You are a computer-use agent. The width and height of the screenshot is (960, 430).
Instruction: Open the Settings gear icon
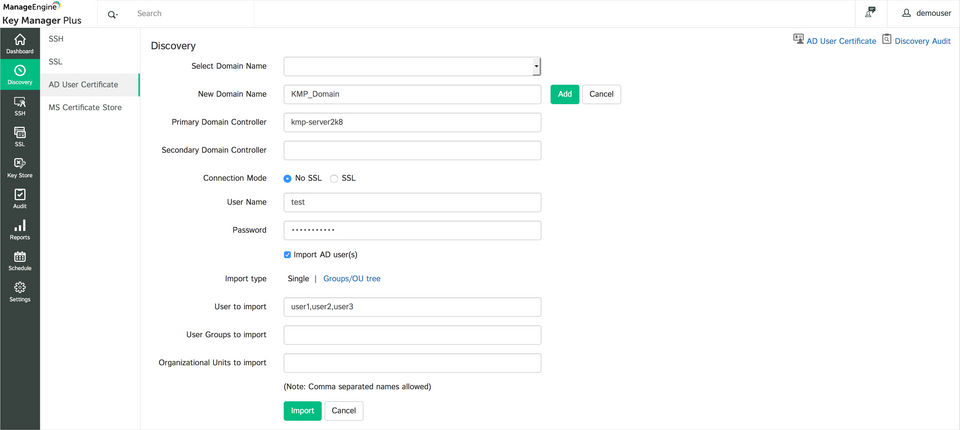[20, 291]
